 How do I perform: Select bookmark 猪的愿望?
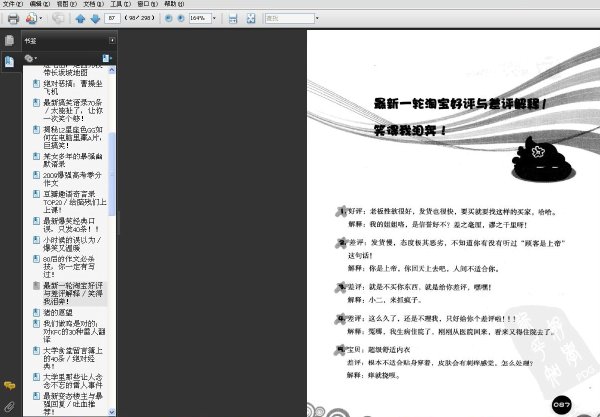coord(58,313)
